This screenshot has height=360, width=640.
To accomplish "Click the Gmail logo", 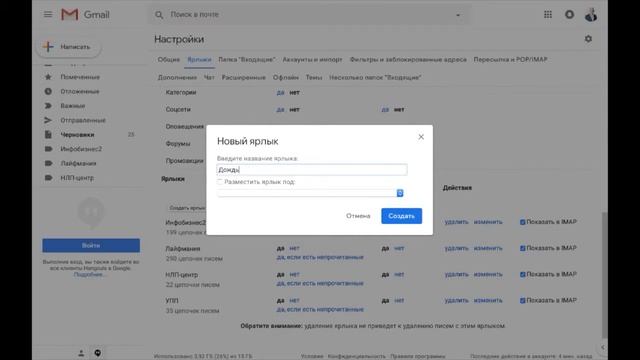I will point(85,15).
